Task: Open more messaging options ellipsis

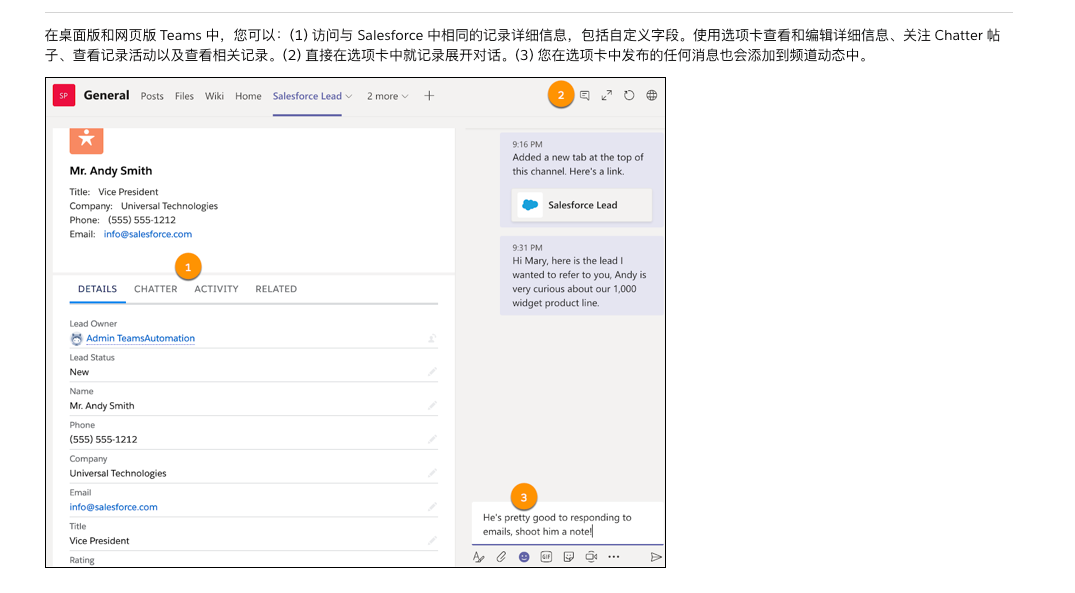Action: (614, 557)
